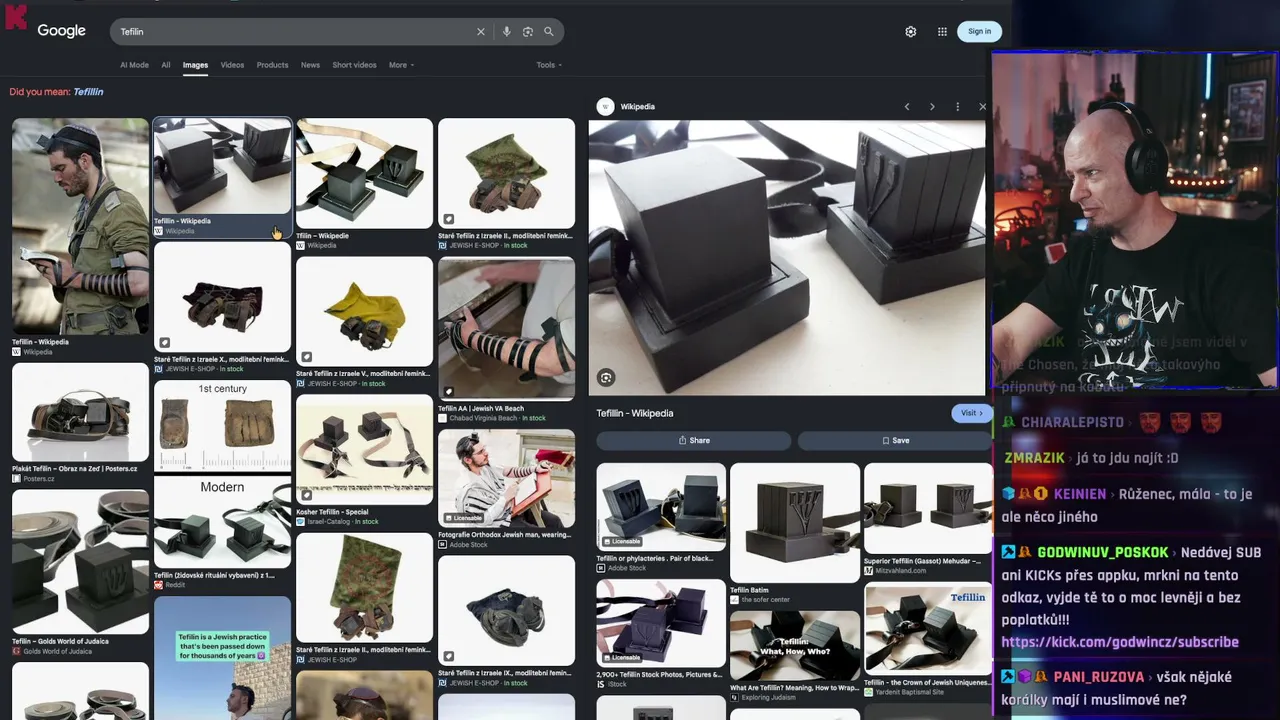Image resolution: width=1280 pixels, height=720 pixels.
Task: Open the 1st century tefillin image
Action: [x=222, y=425]
